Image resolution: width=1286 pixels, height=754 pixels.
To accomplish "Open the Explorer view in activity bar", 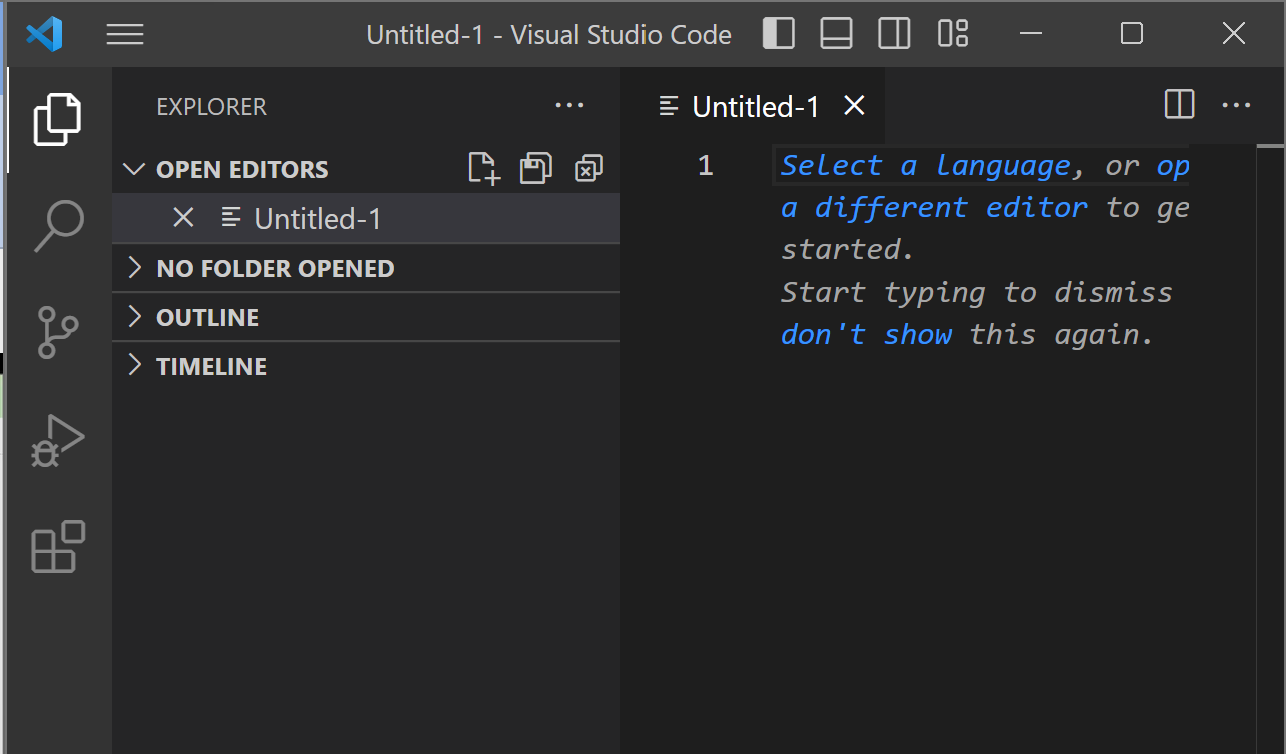I will point(58,119).
